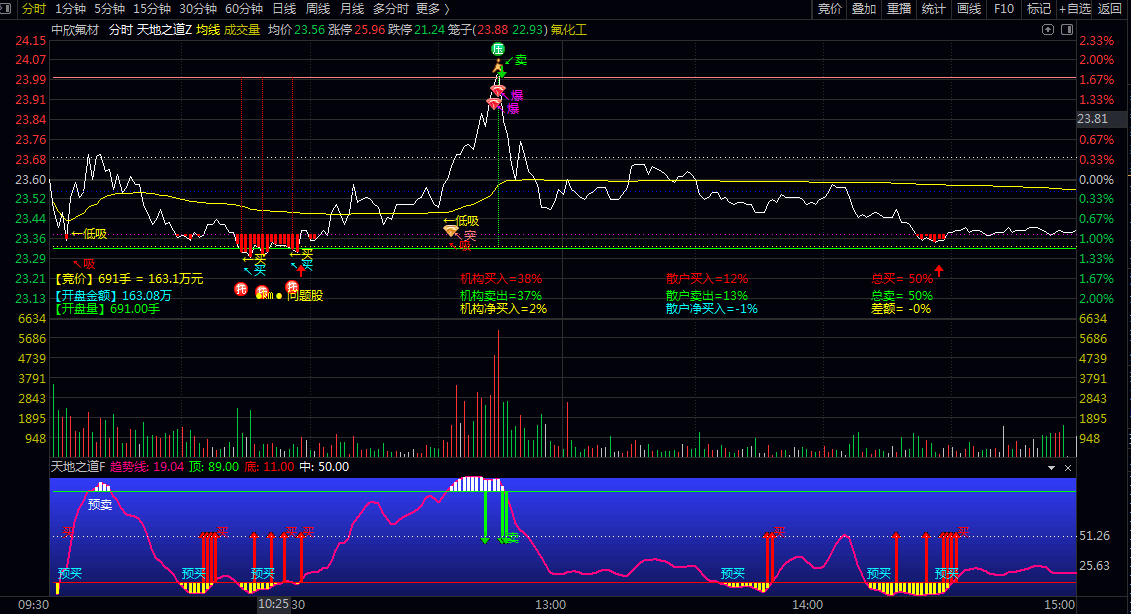Click the 【竞价】691手 = 163.1万元 text

(x=128, y=279)
